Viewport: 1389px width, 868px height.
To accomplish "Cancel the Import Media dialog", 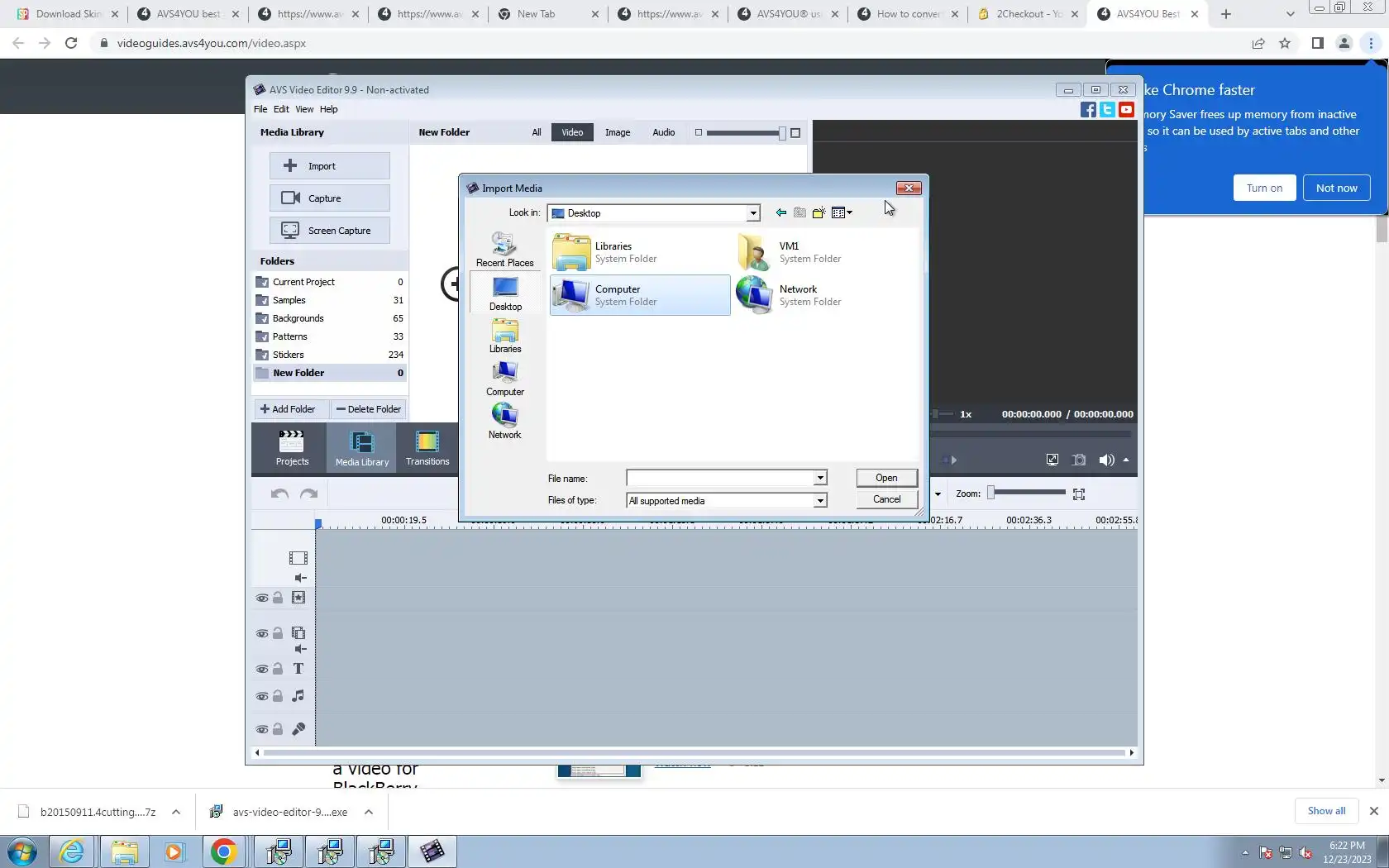I will [x=886, y=499].
